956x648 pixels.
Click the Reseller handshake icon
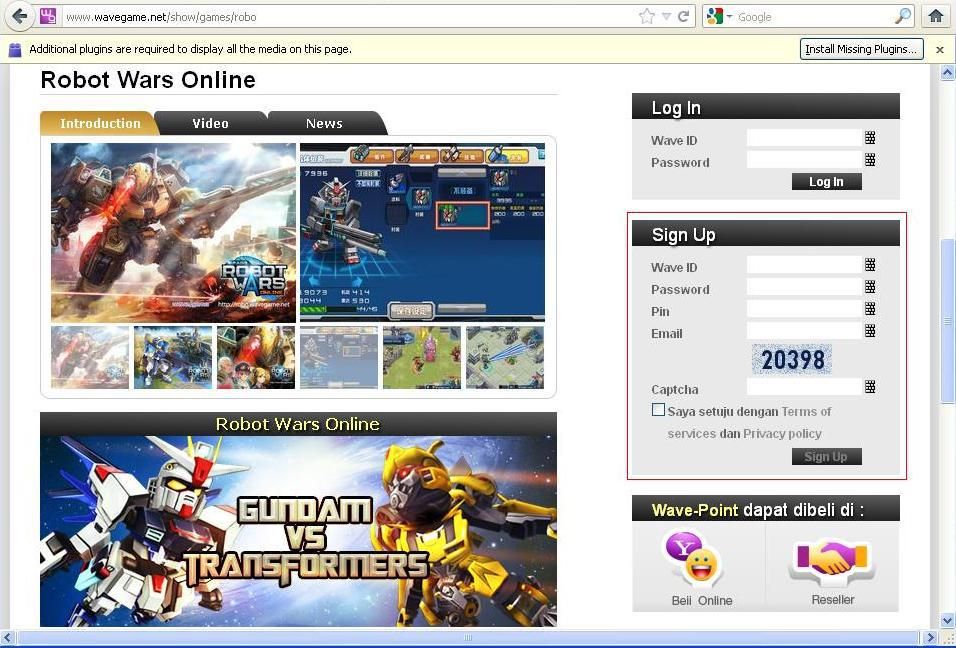pyautogui.click(x=833, y=560)
